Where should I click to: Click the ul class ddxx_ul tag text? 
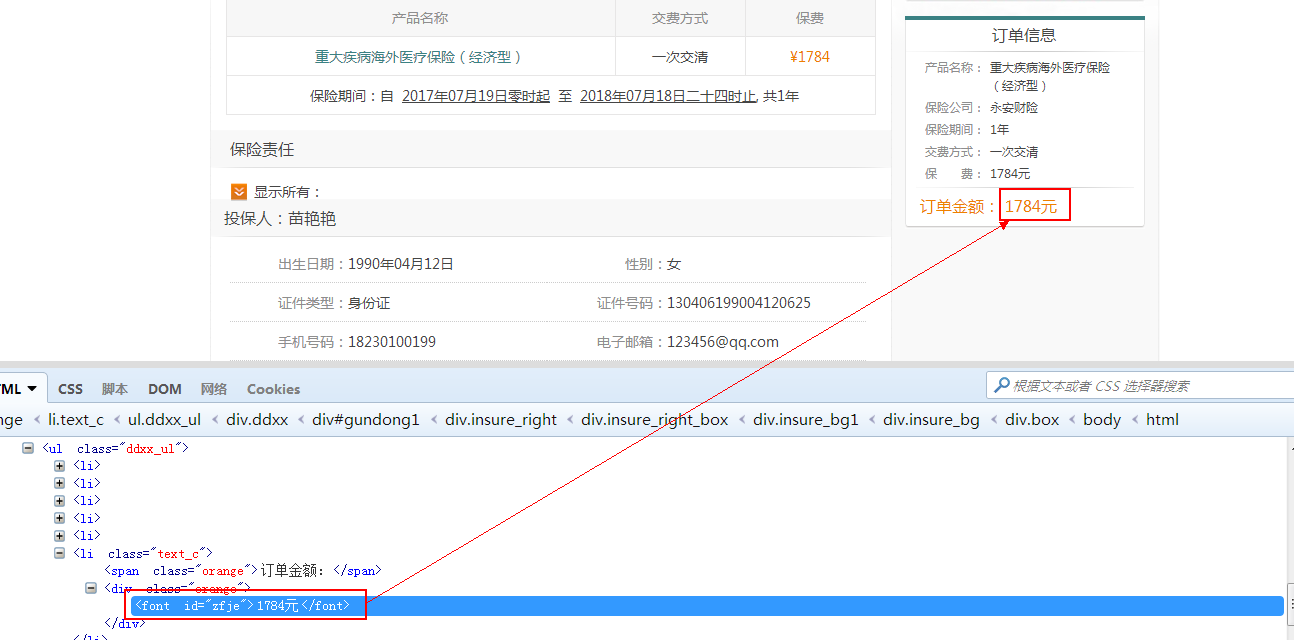click(x=115, y=449)
